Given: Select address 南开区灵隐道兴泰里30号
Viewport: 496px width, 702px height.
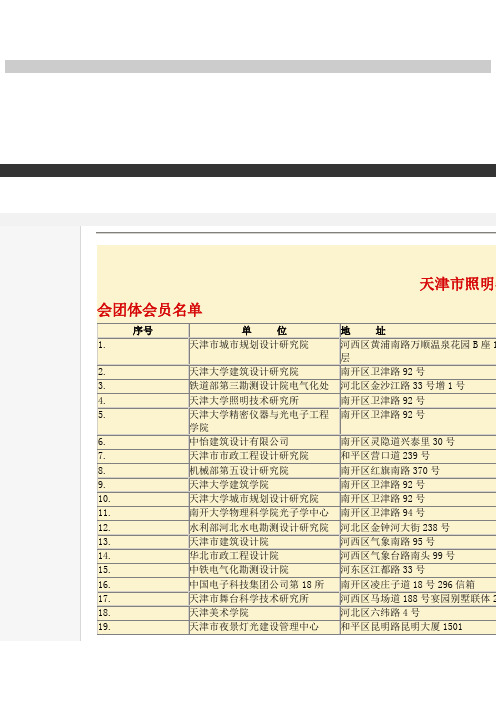Looking at the screenshot, I should [x=398, y=442].
